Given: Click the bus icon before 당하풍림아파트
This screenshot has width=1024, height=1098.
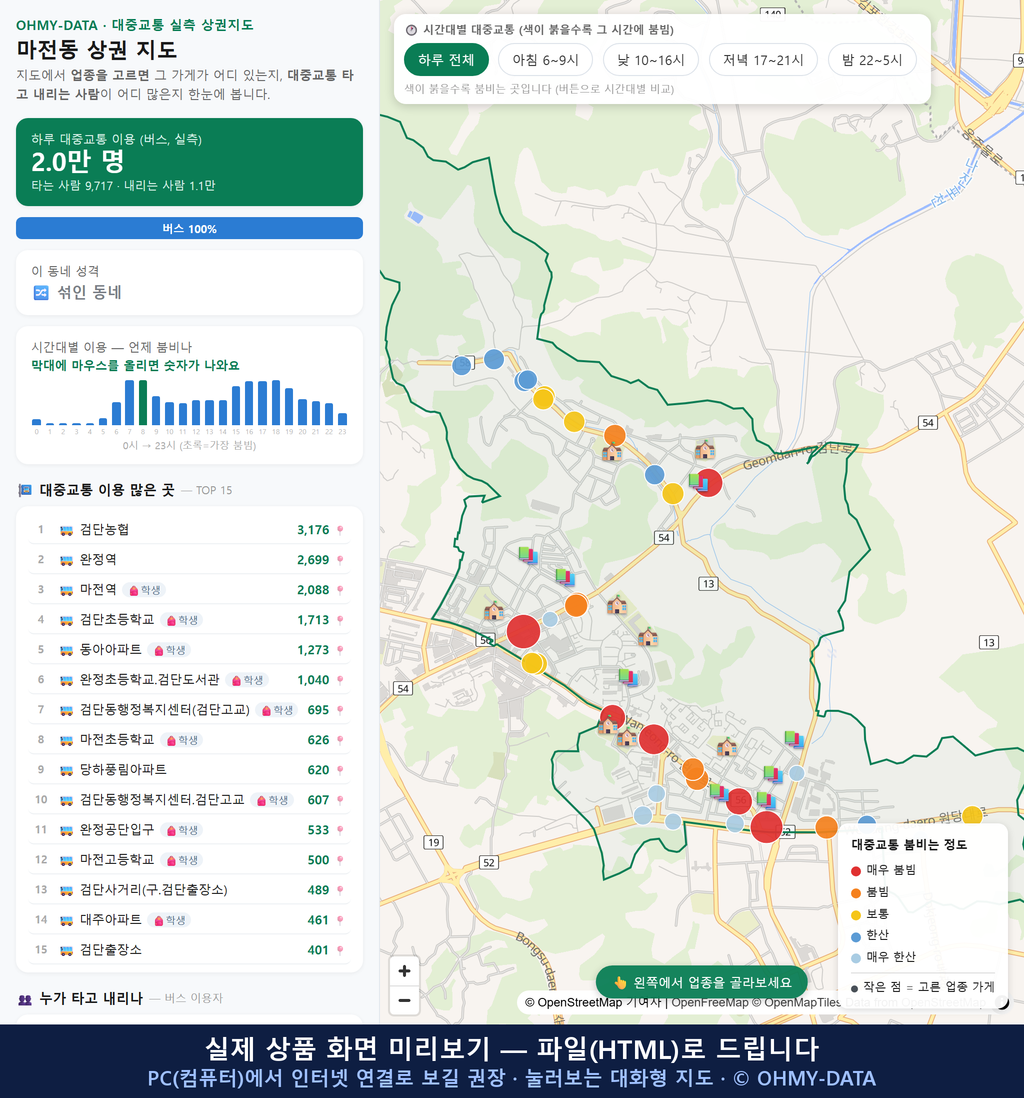Looking at the screenshot, I should (66, 770).
